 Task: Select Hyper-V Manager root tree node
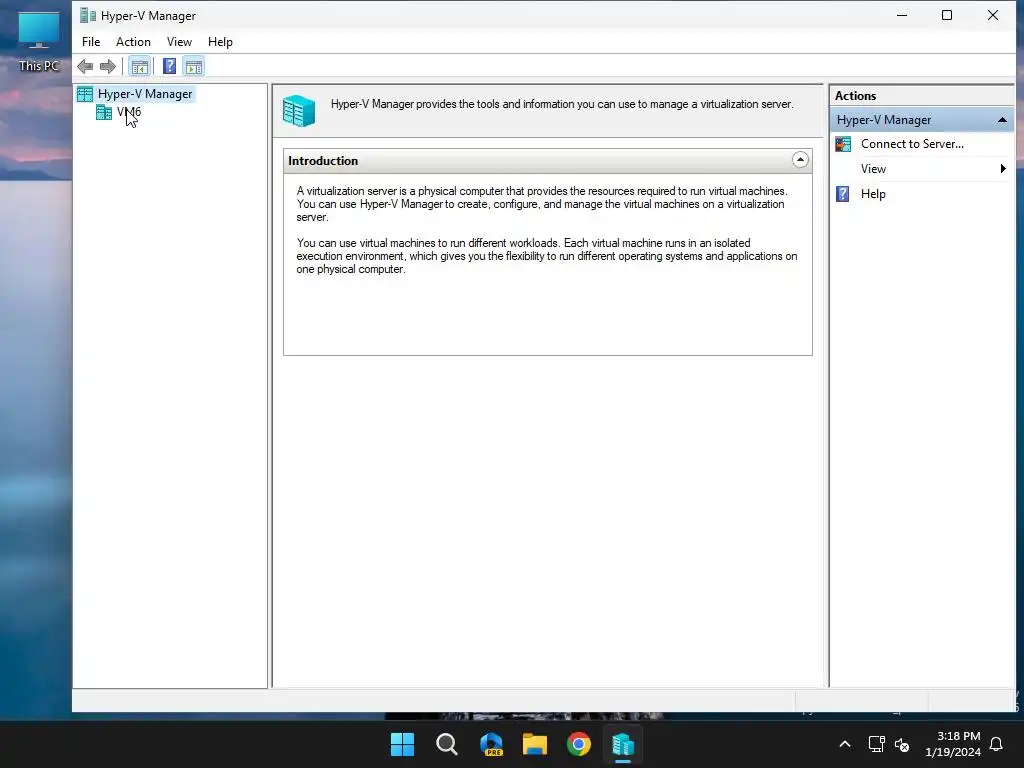pyautogui.click(x=145, y=94)
